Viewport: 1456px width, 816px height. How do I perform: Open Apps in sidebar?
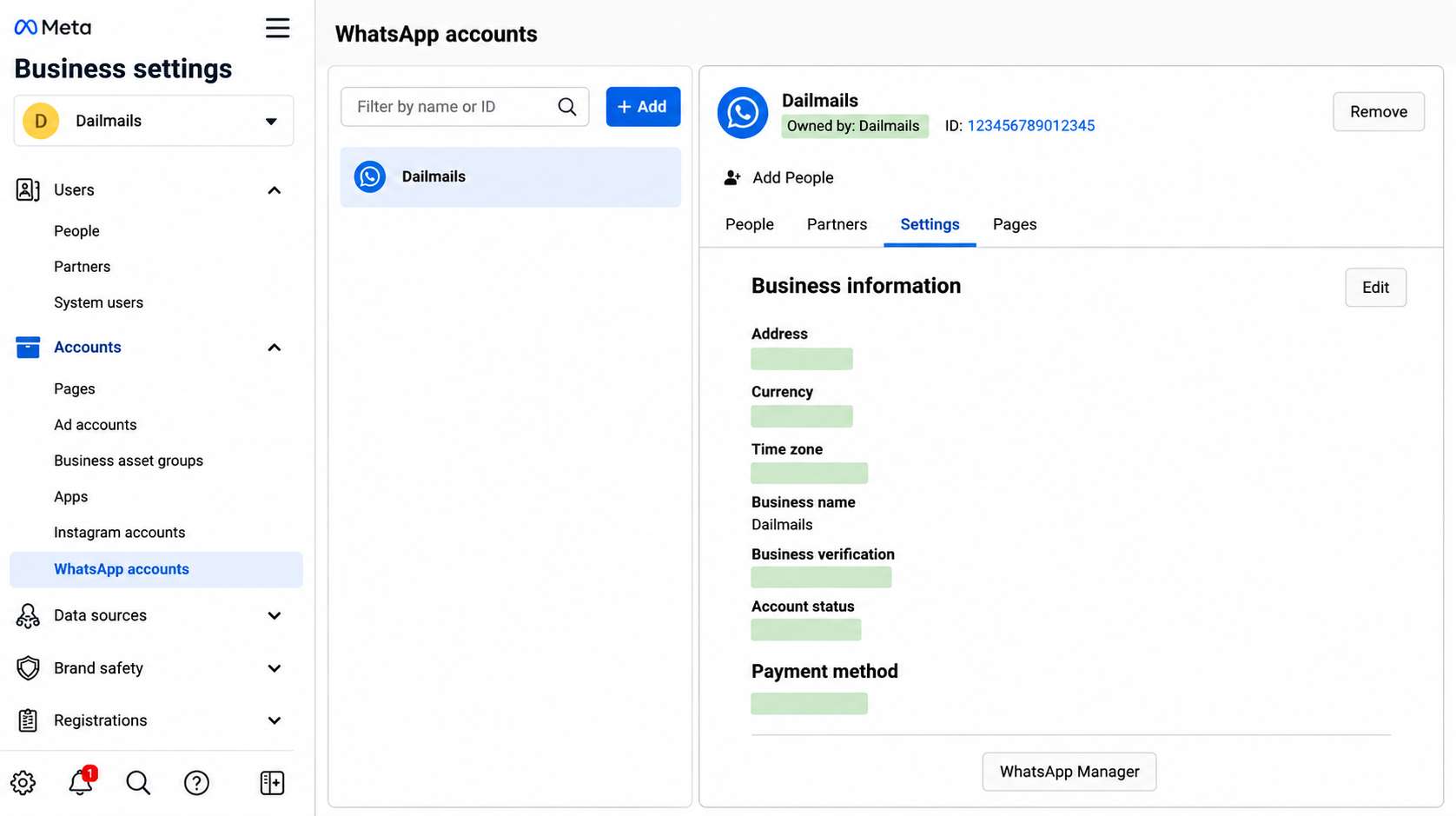[70, 497]
